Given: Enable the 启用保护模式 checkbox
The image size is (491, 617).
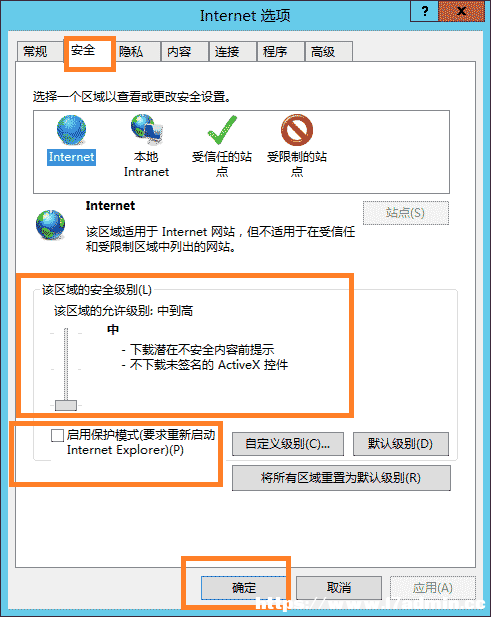Looking at the screenshot, I should 57,435.
